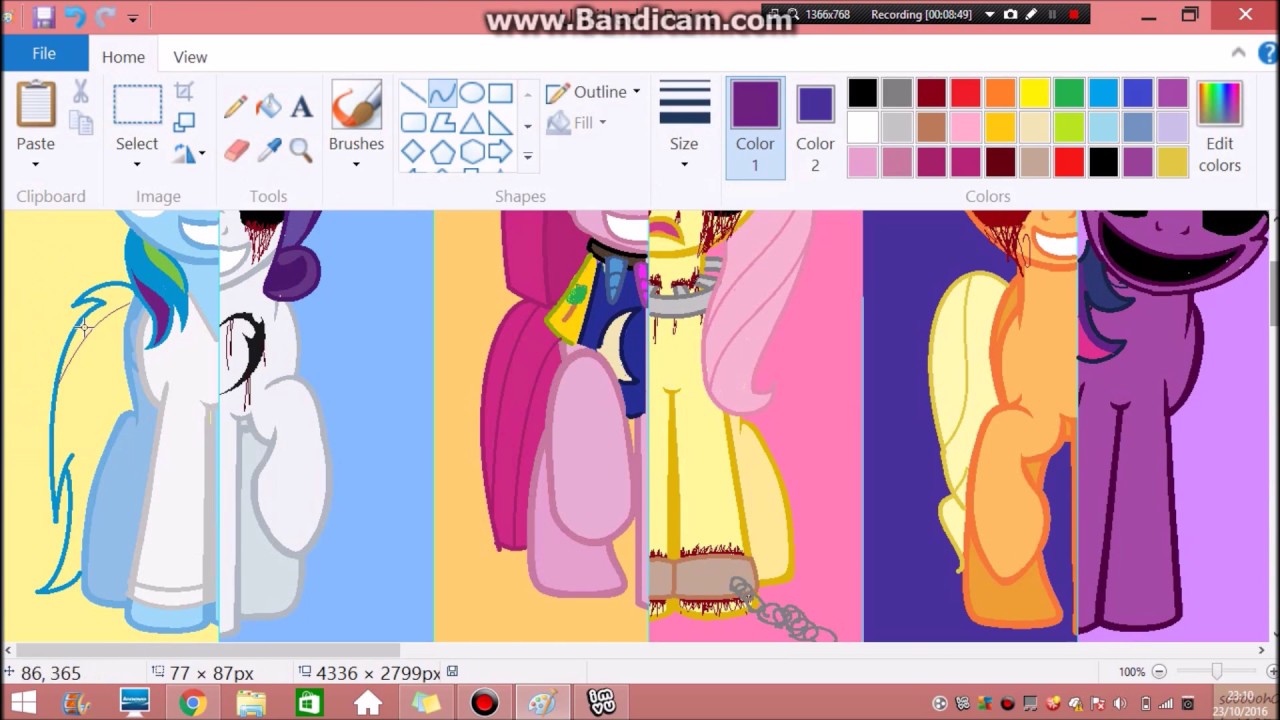Click the Brushes tool icon
This screenshot has height=720, width=1280.
356,105
